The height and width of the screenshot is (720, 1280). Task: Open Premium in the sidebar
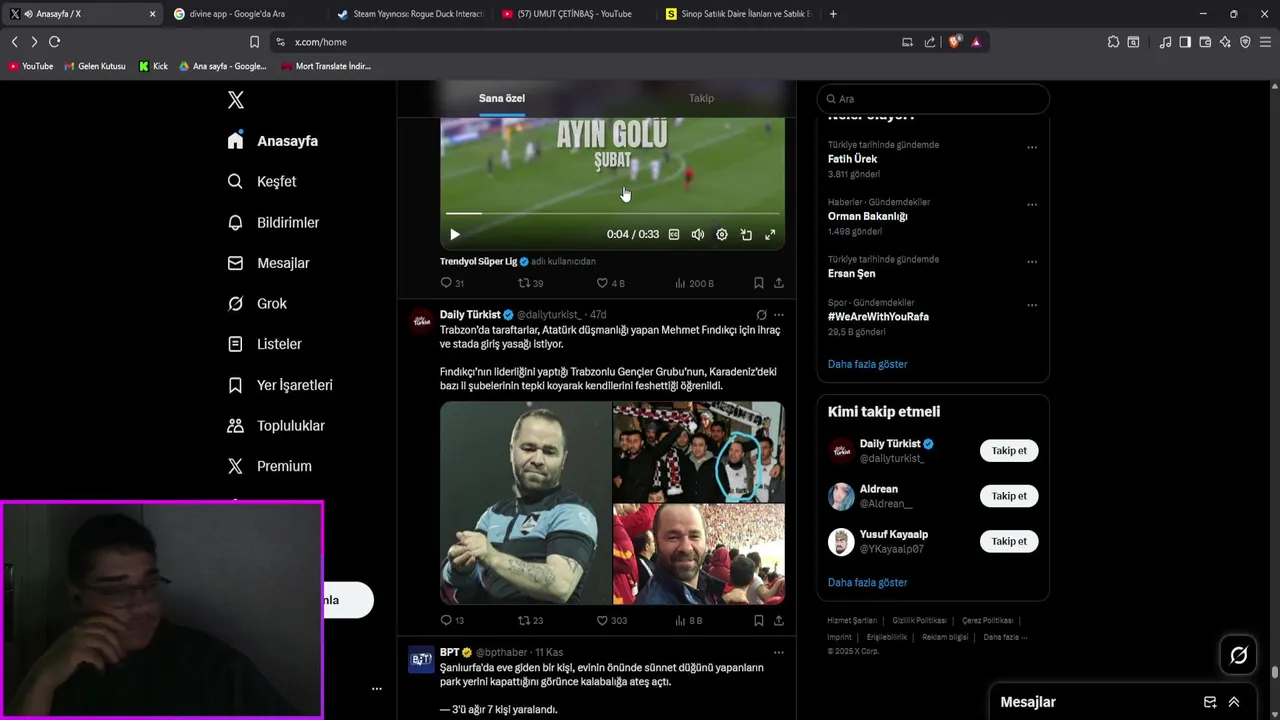(x=269, y=466)
